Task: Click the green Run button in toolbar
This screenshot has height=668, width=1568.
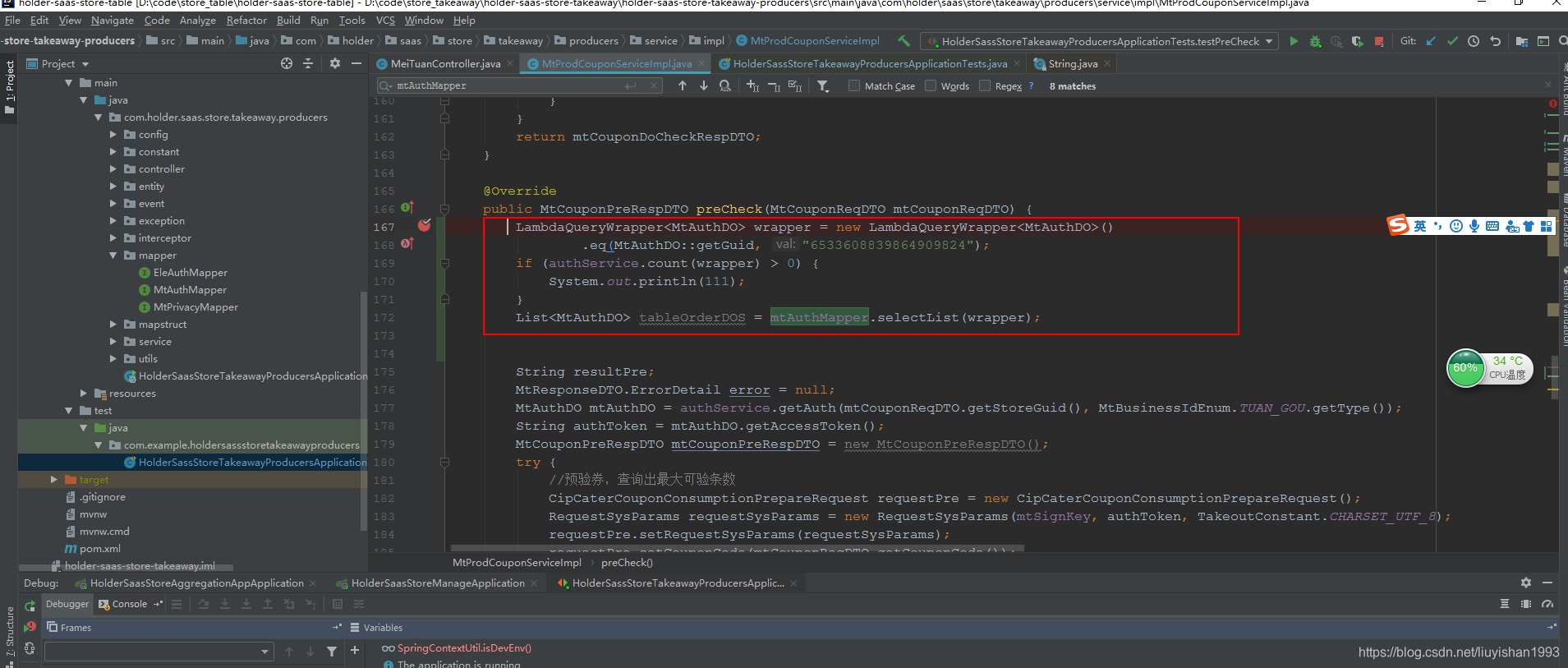Action: click(1294, 41)
